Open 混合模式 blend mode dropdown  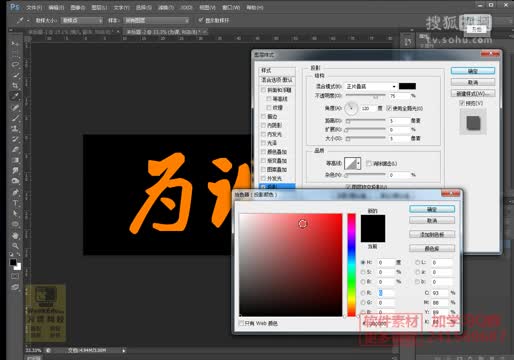pyautogui.click(x=371, y=86)
